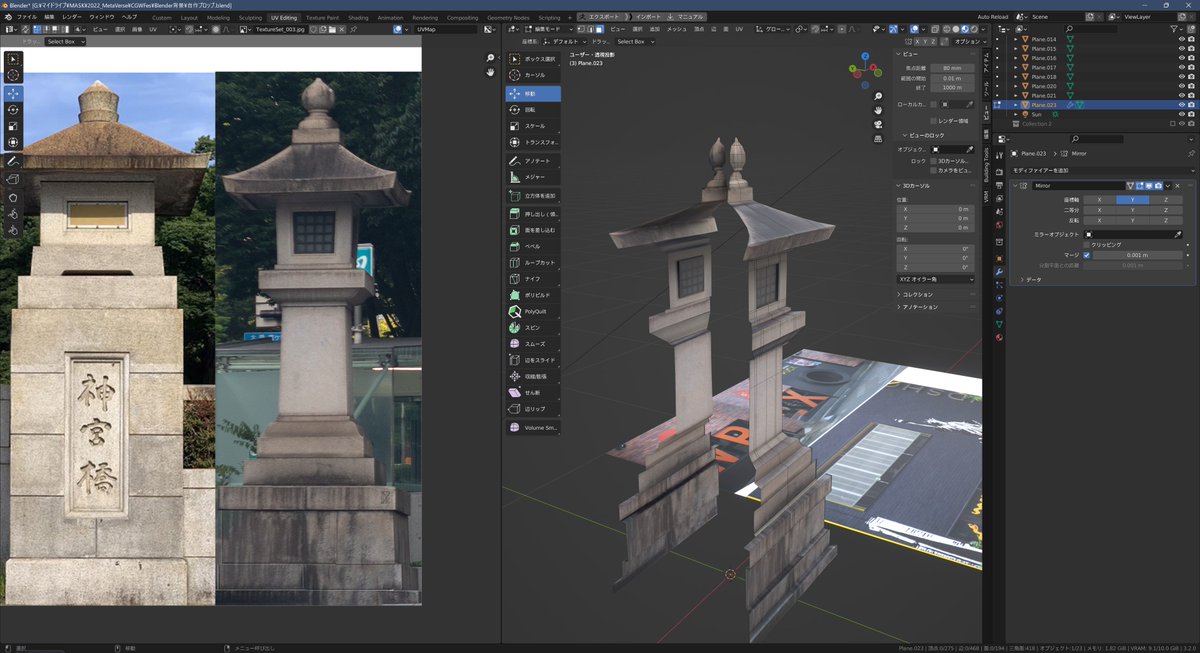
Task: Select the 辺リップ rip edge tool
Action: click(533, 409)
